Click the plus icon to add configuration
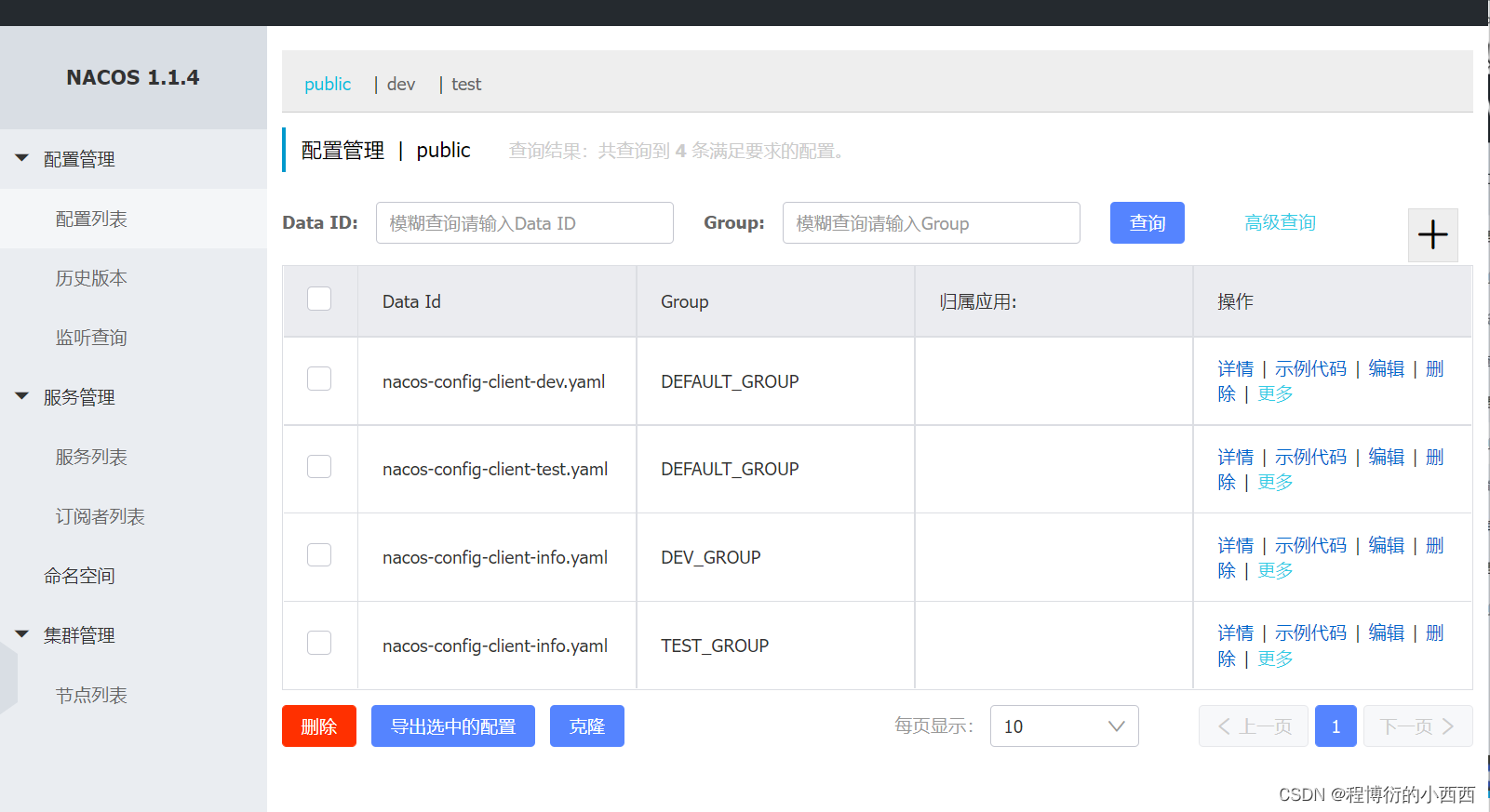Image resolution: width=1490 pixels, height=812 pixels. coord(1432,234)
